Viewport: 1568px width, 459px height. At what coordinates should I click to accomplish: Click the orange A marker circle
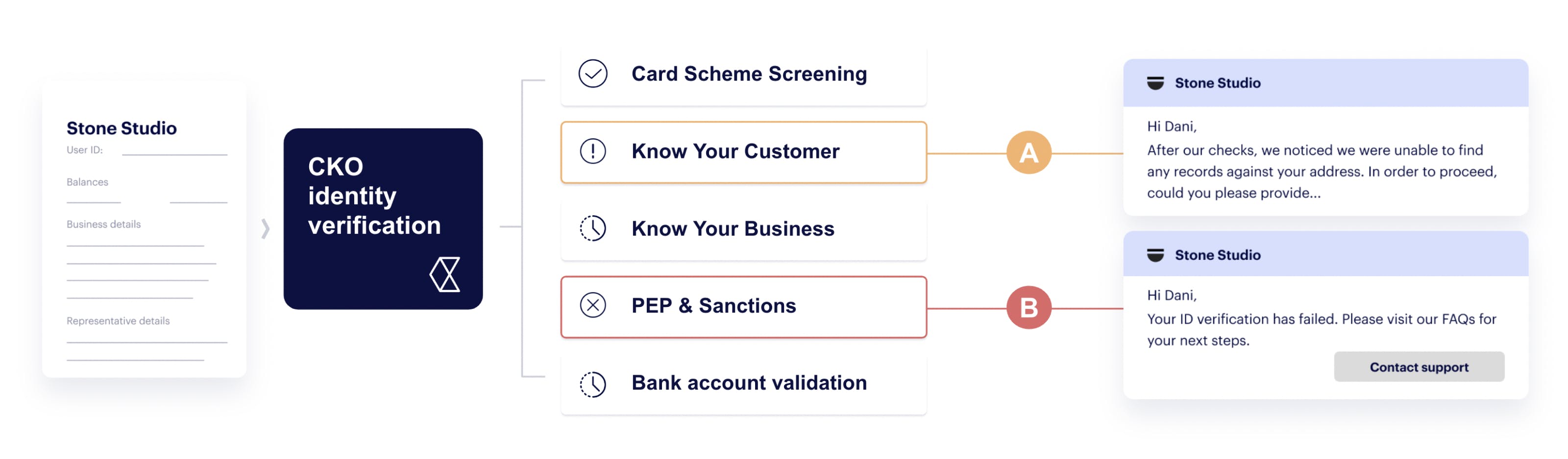point(1028,153)
